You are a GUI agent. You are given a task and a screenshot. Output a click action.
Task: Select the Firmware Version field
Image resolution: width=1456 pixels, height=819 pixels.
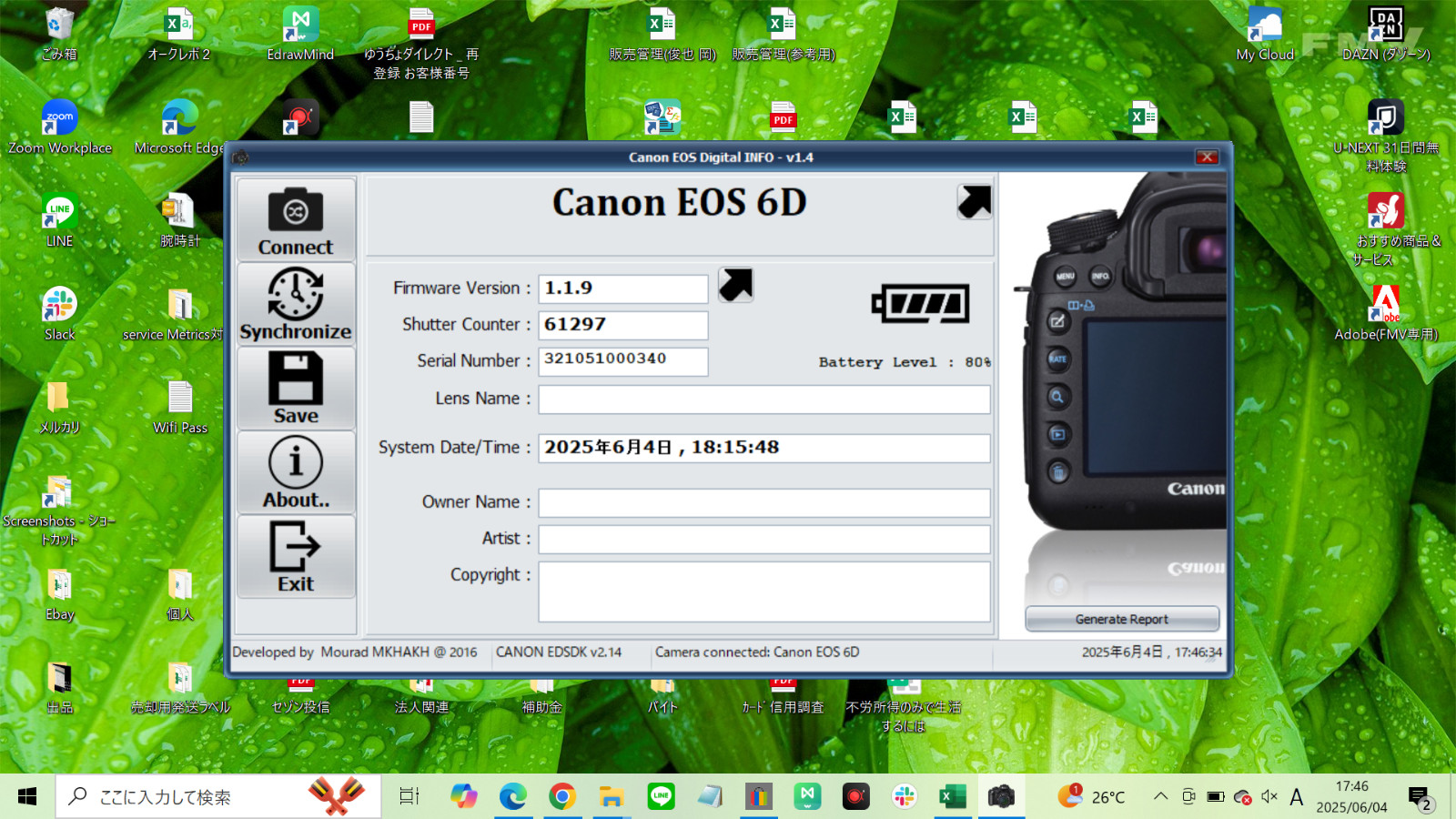(x=623, y=288)
